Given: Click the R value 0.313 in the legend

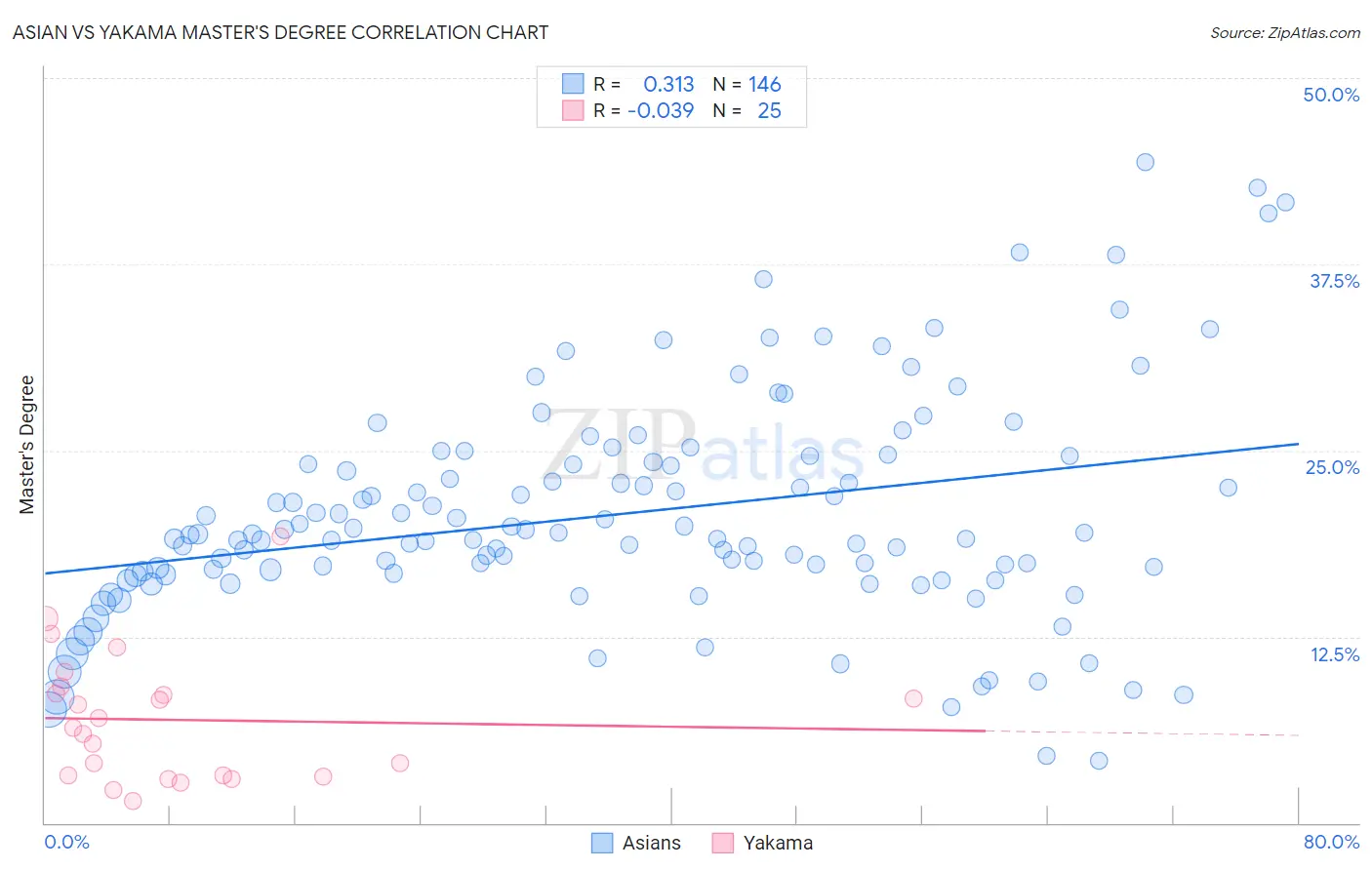Looking at the screenshot, I should click(668, 84).
